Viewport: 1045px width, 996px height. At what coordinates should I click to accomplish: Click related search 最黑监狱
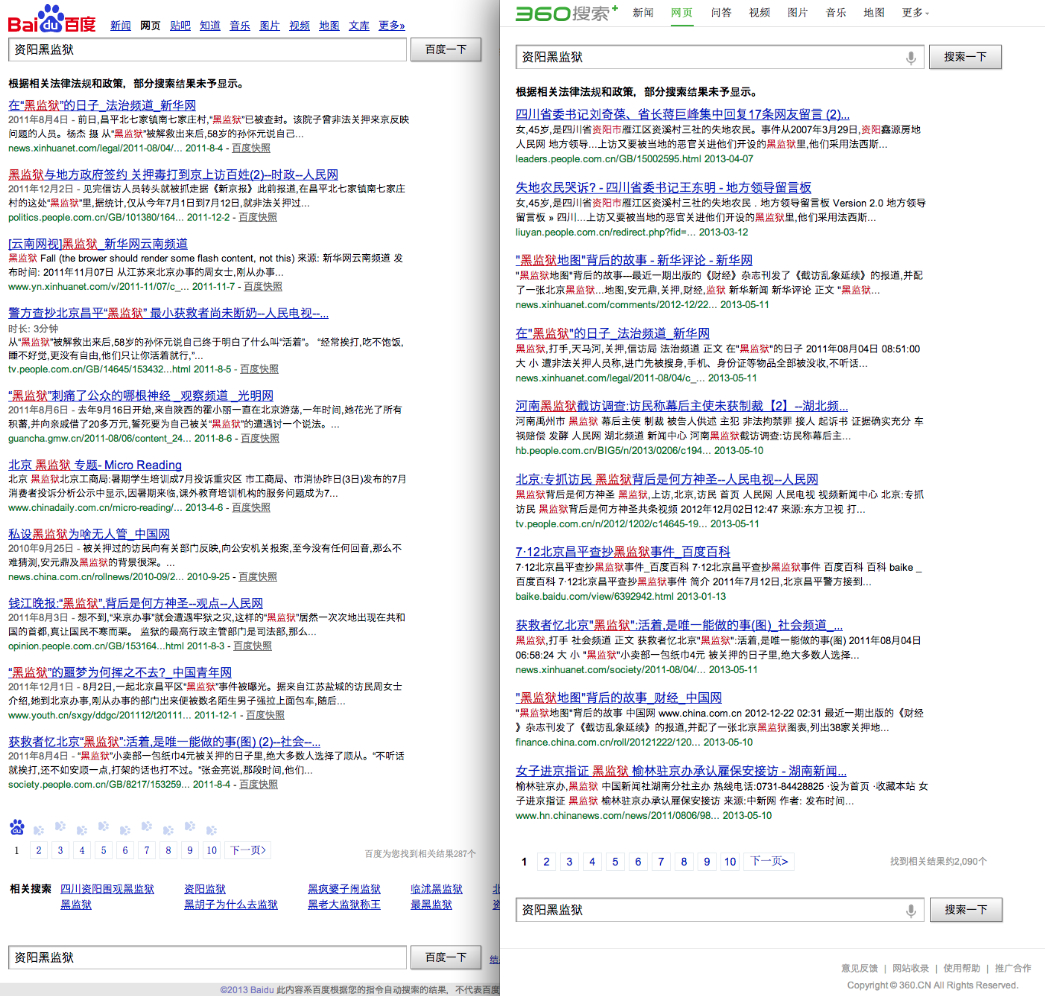click(x=431, y=905)
